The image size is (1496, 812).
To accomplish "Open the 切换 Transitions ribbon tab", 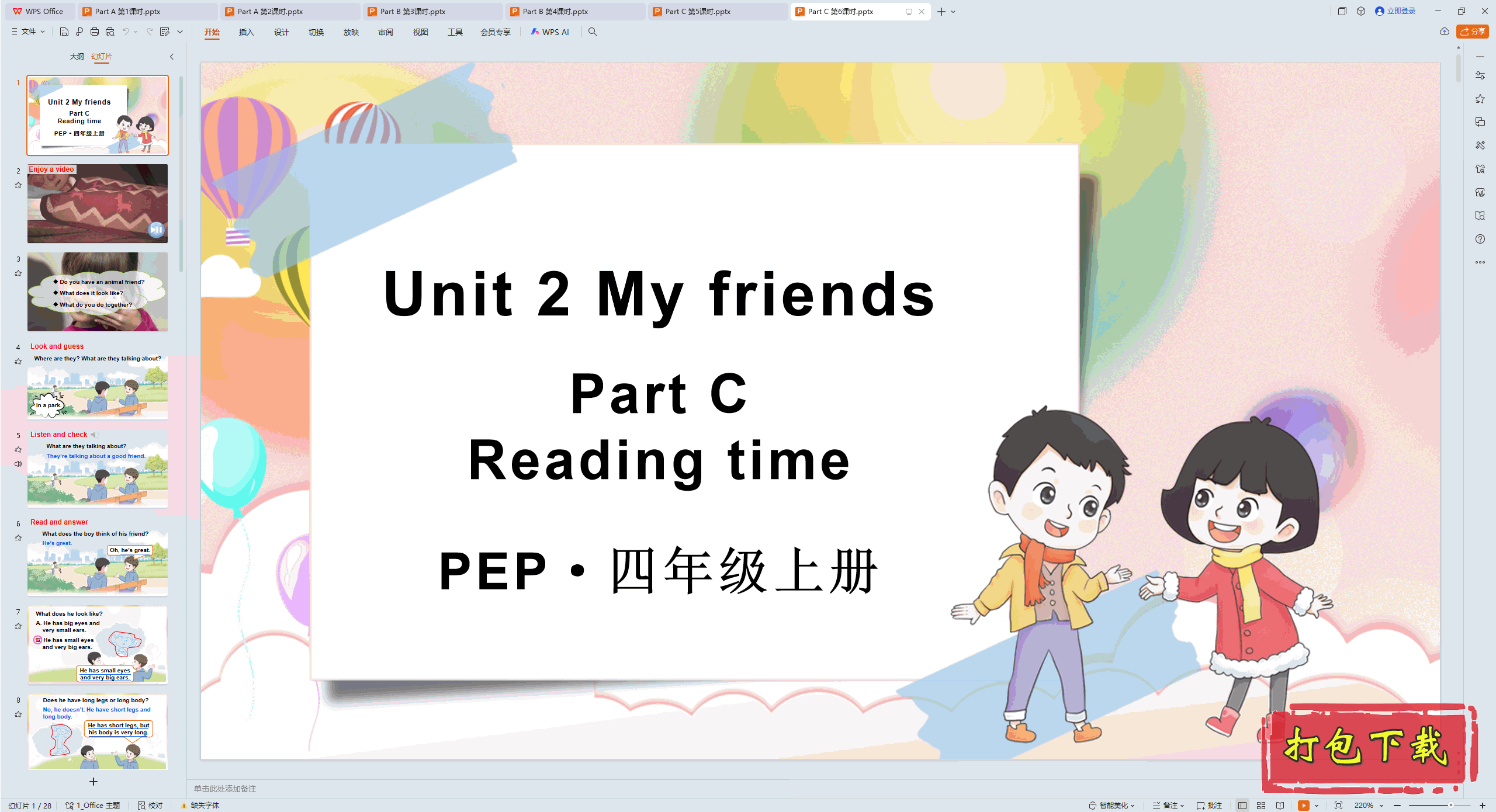I will tap(316, 32).
